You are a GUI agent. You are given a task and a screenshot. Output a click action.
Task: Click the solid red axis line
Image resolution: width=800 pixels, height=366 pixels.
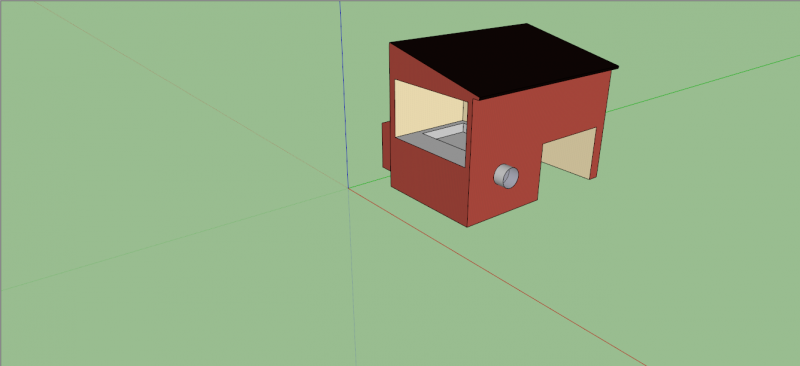coord(497,277)
